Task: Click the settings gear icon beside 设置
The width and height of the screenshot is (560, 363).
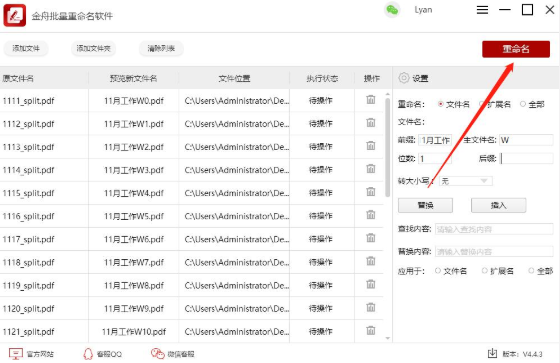Action: pos(404,78)
